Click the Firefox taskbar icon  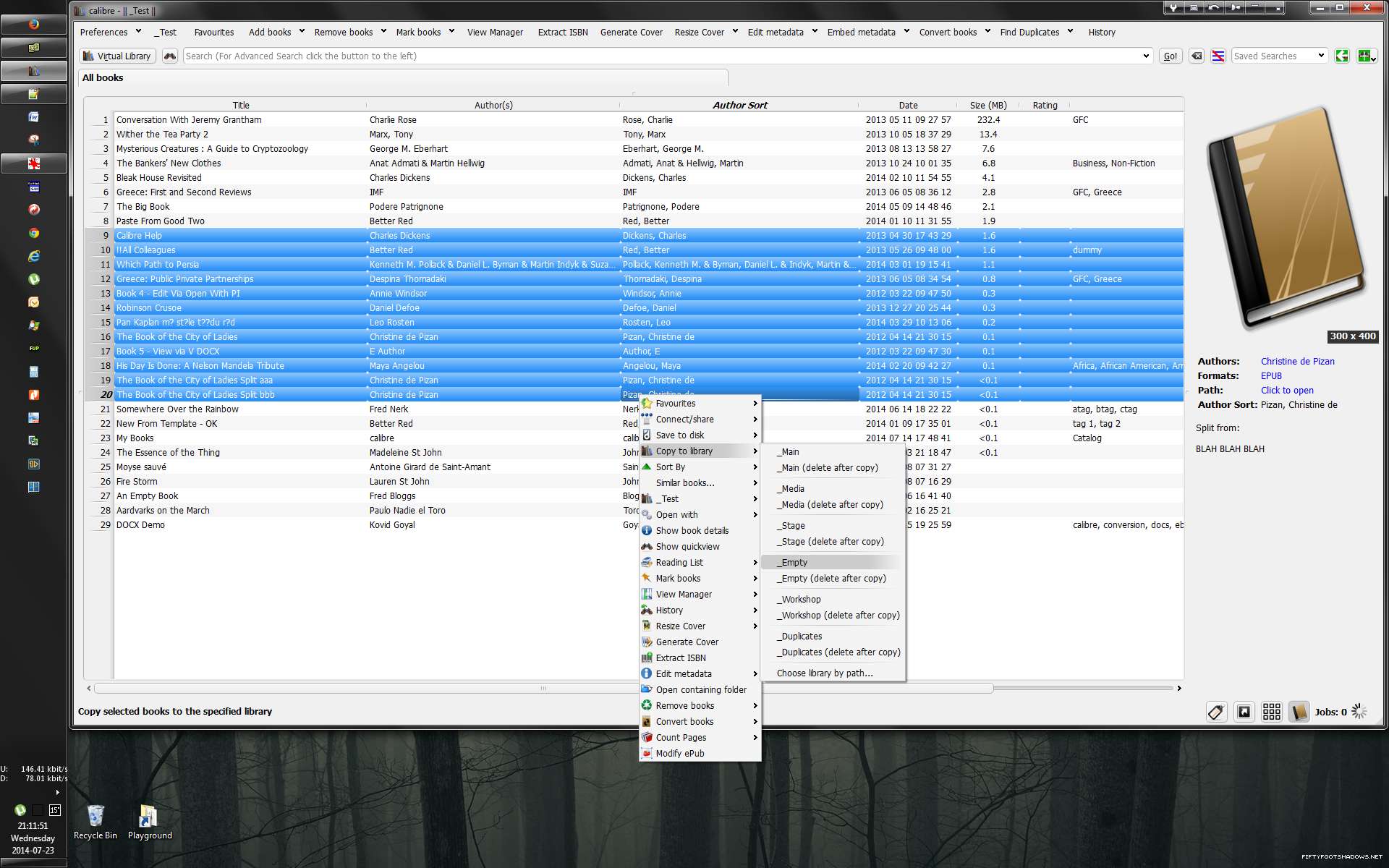point(33,24)
